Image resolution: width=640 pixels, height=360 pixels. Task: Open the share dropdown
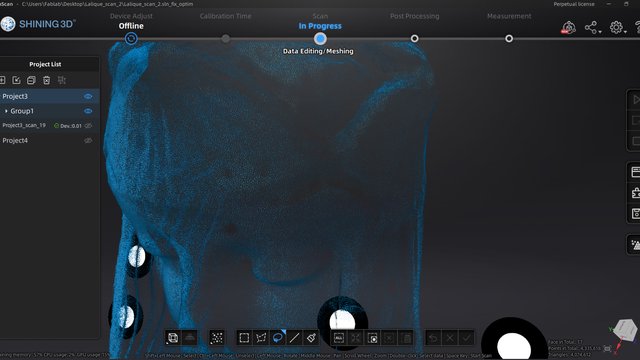point(593,27)
